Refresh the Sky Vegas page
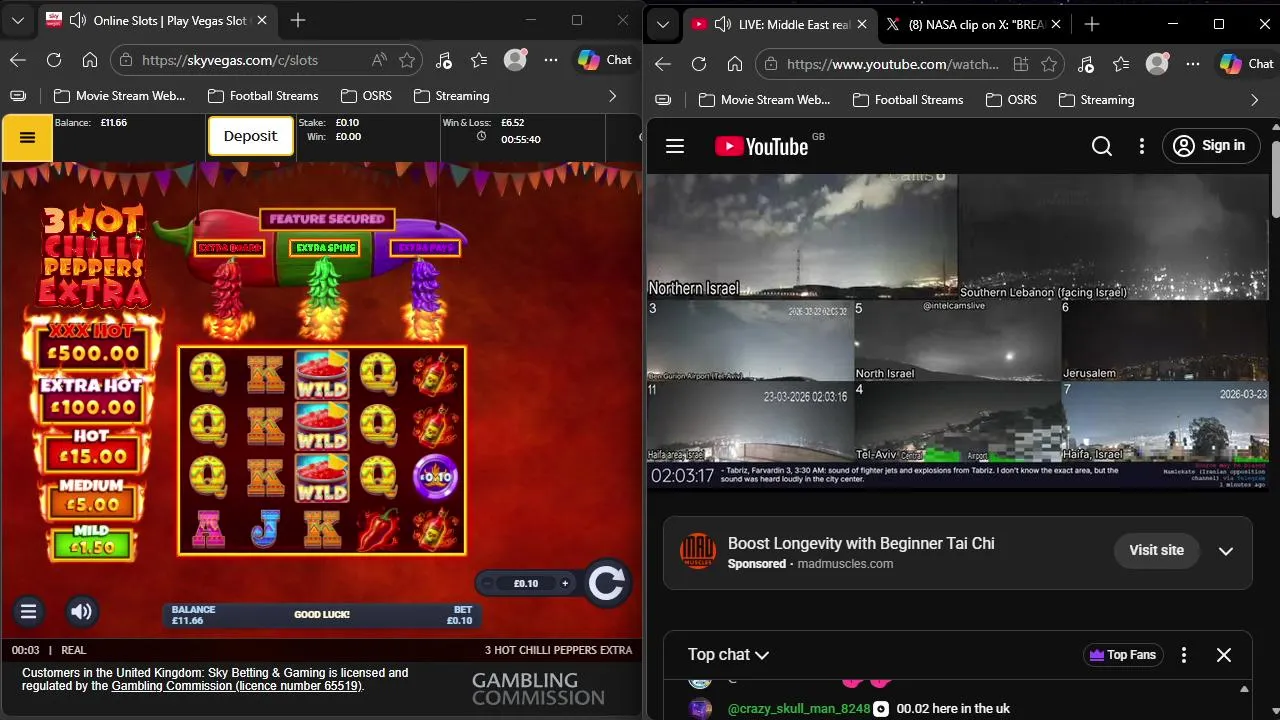 pyautogui.click(x=54, y=60)
